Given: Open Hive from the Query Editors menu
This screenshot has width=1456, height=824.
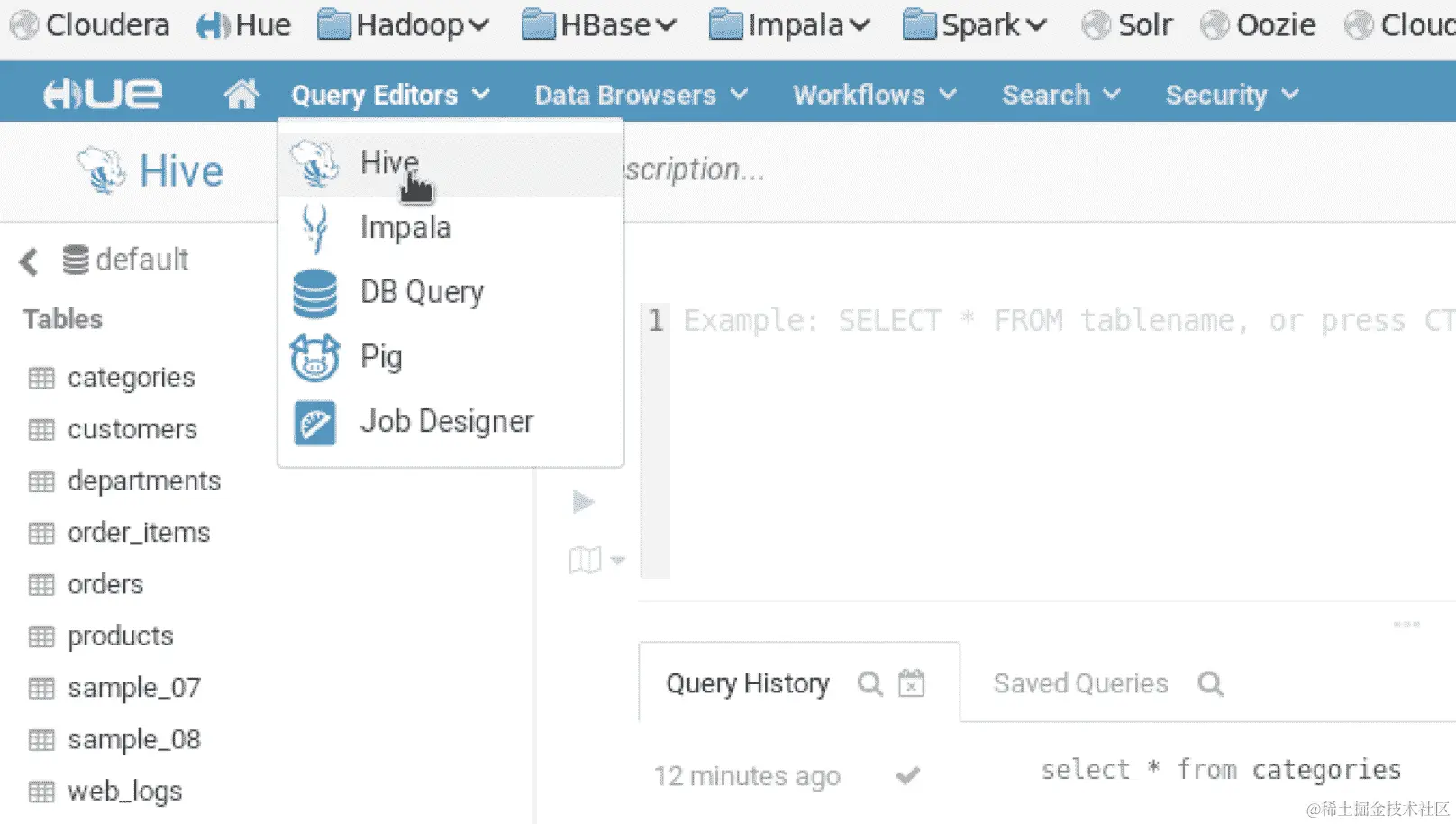Looking at the screenshot, I should 450,164.
